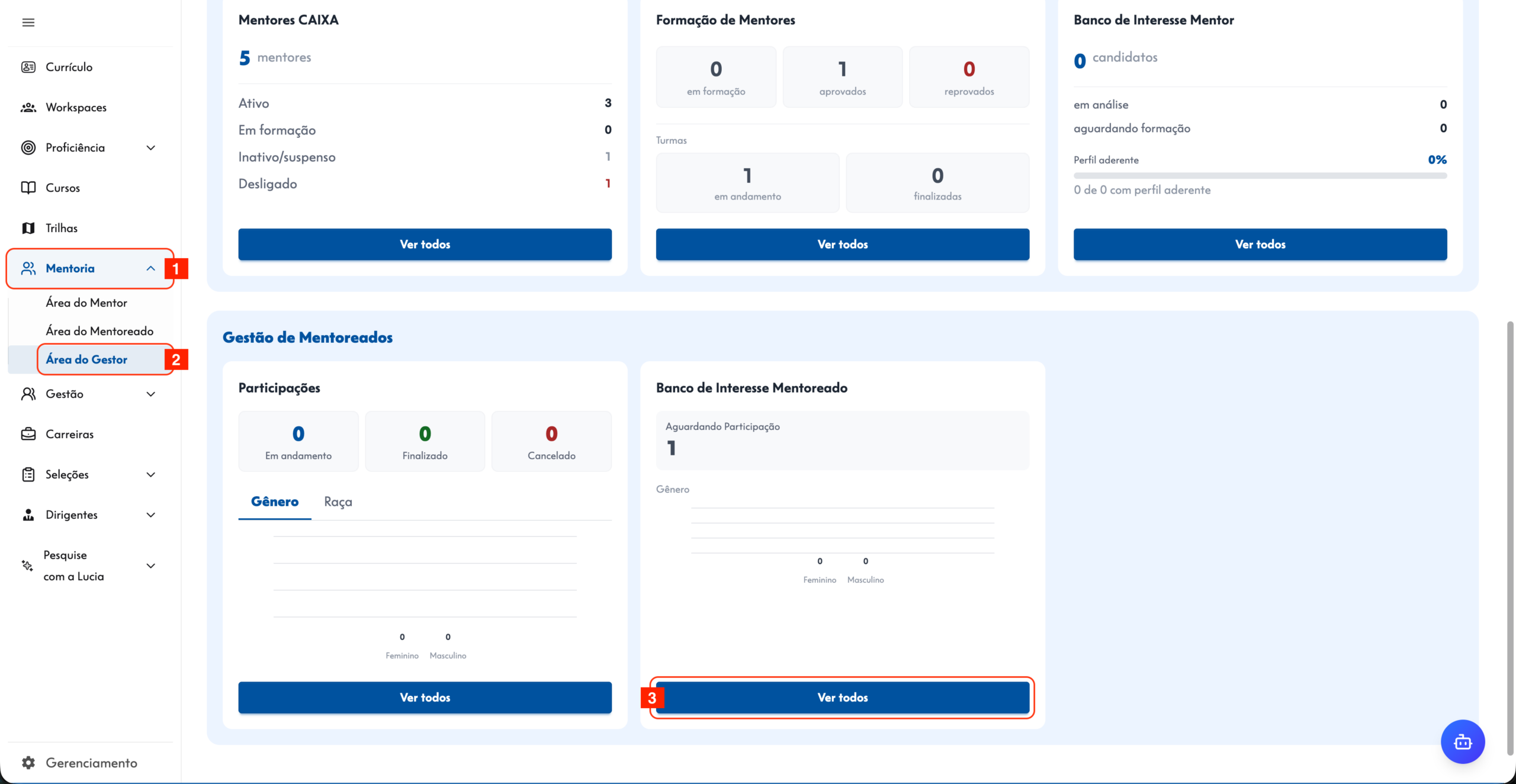Open the hamburger menu icon
1516x784 pixels.
click(28, 23)
